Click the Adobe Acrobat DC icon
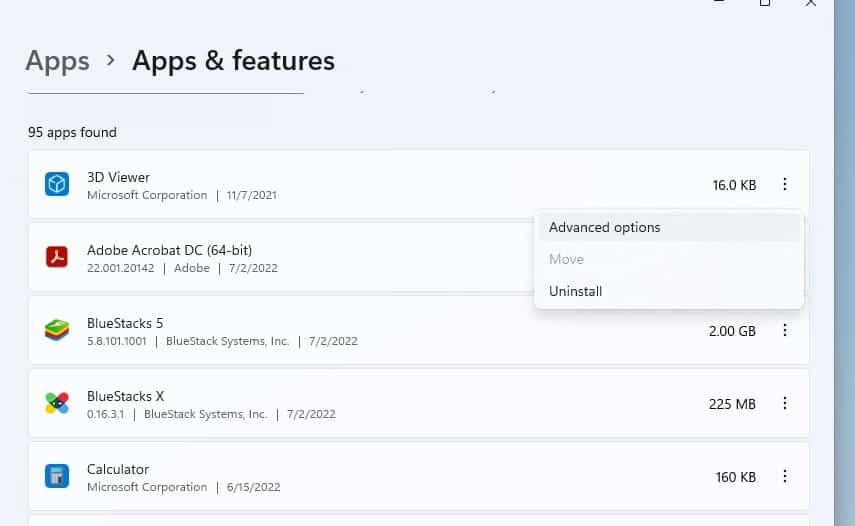 pos(56,258)
